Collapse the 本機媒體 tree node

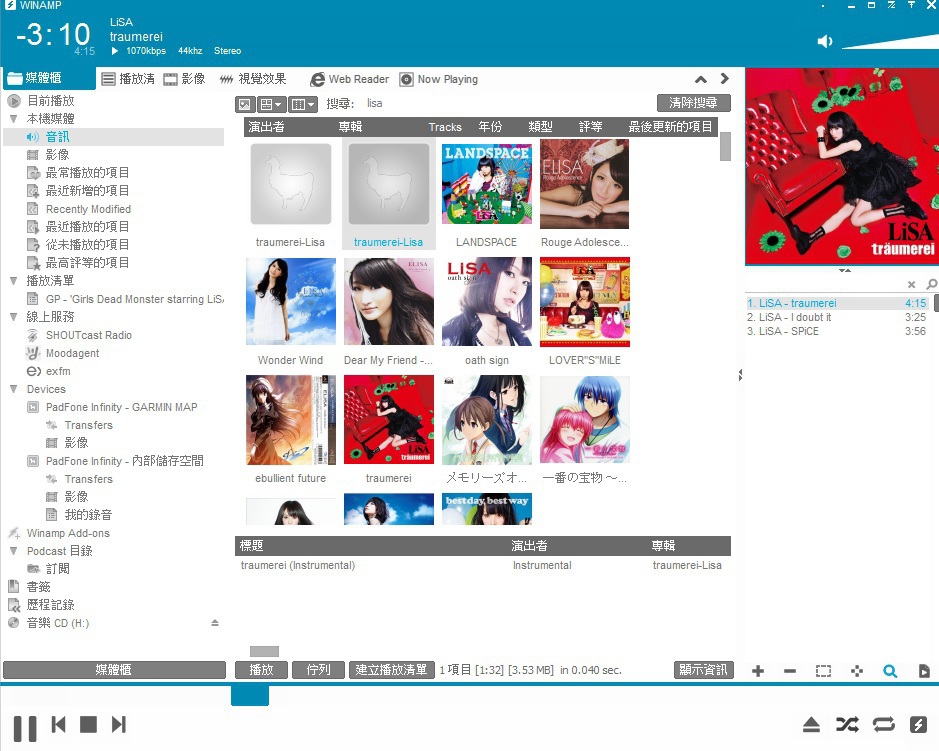click(x=14, y=119)
